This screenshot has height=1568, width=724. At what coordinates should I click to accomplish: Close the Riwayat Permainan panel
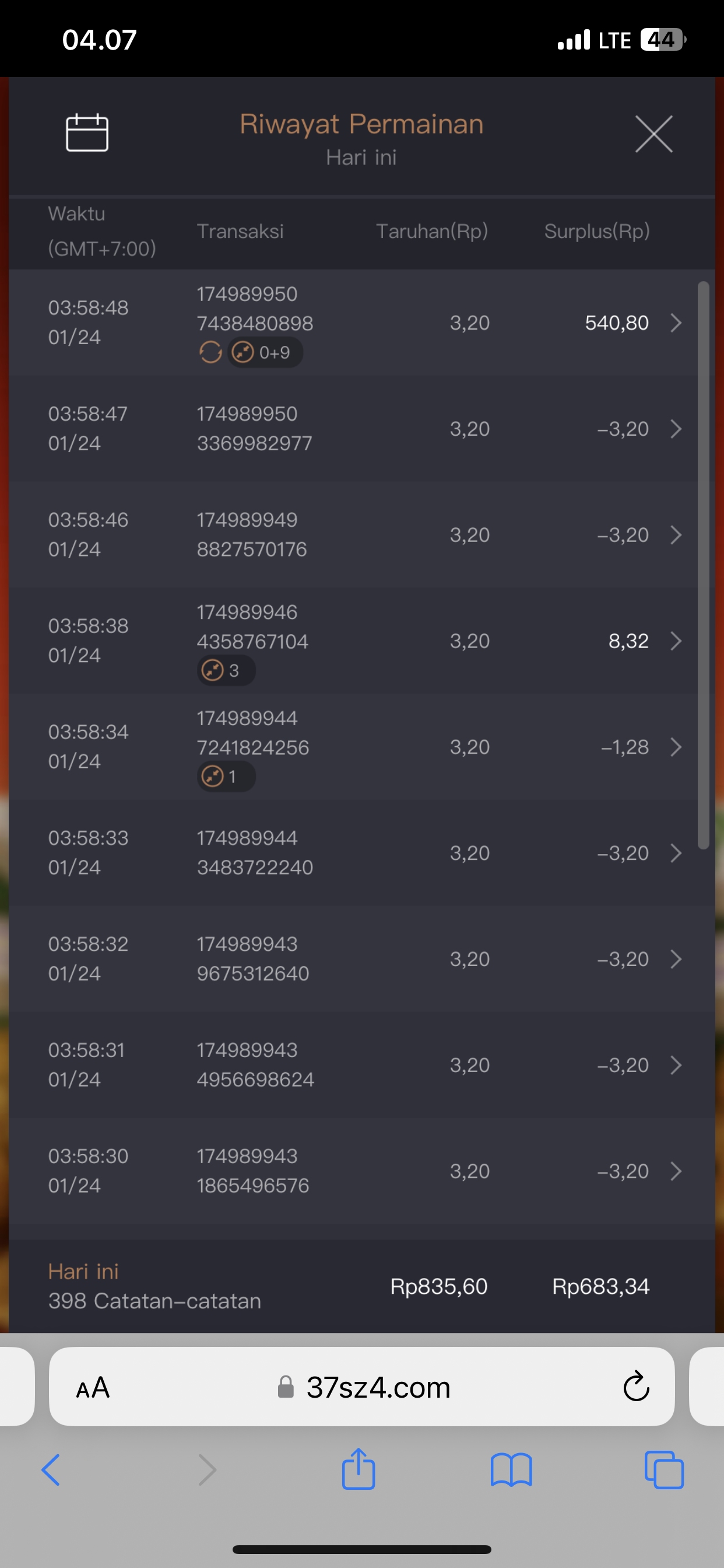[x=653, y=134]
